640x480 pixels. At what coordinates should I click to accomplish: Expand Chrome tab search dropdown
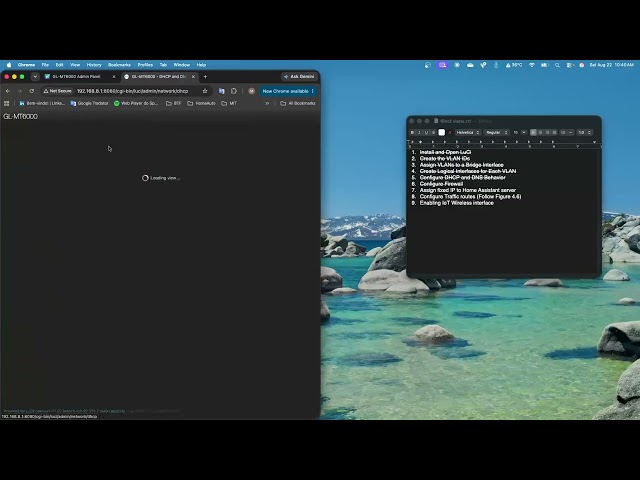tap(35, 76)
